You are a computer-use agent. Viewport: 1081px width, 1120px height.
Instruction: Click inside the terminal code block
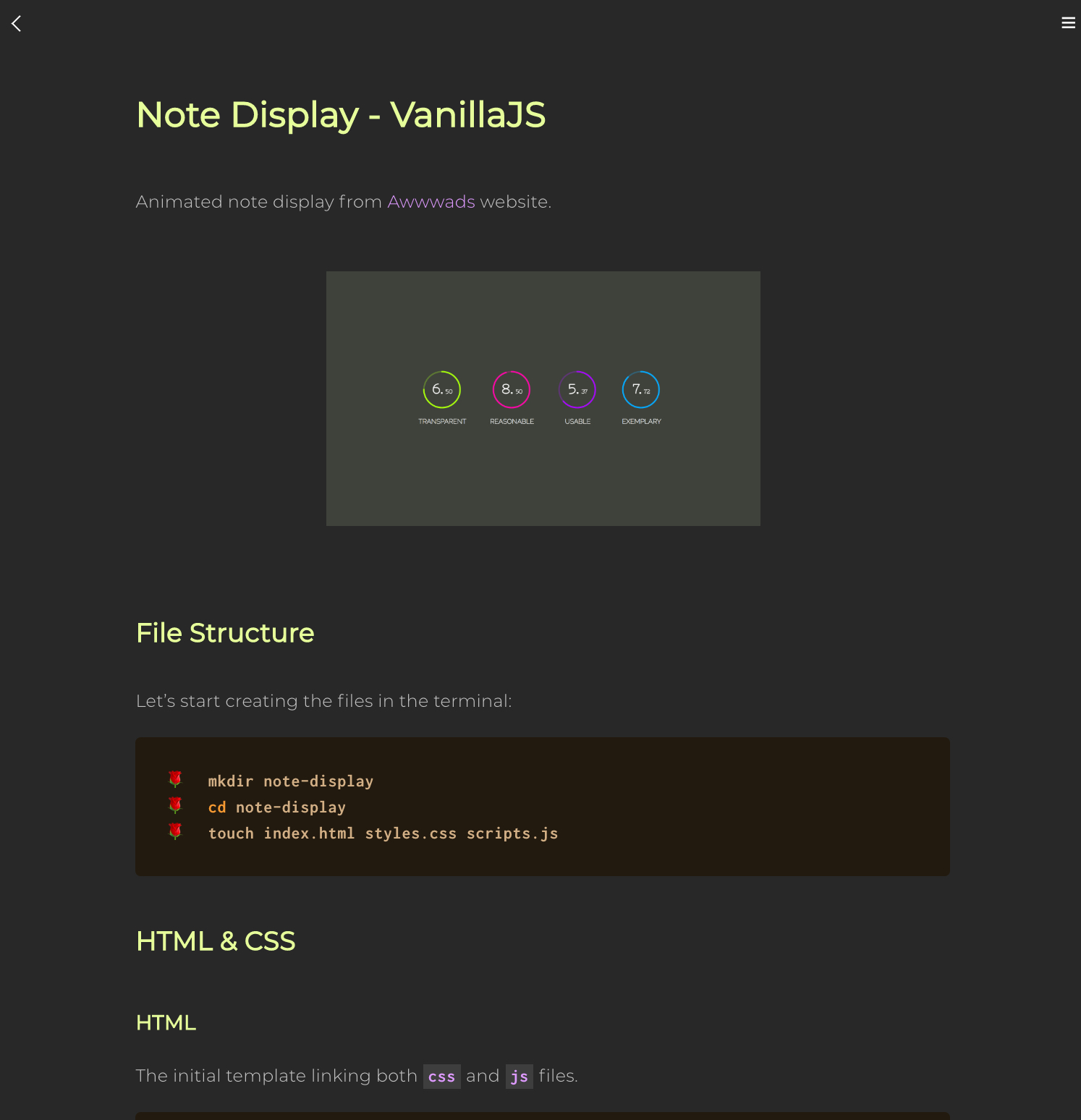coord(543,807)
